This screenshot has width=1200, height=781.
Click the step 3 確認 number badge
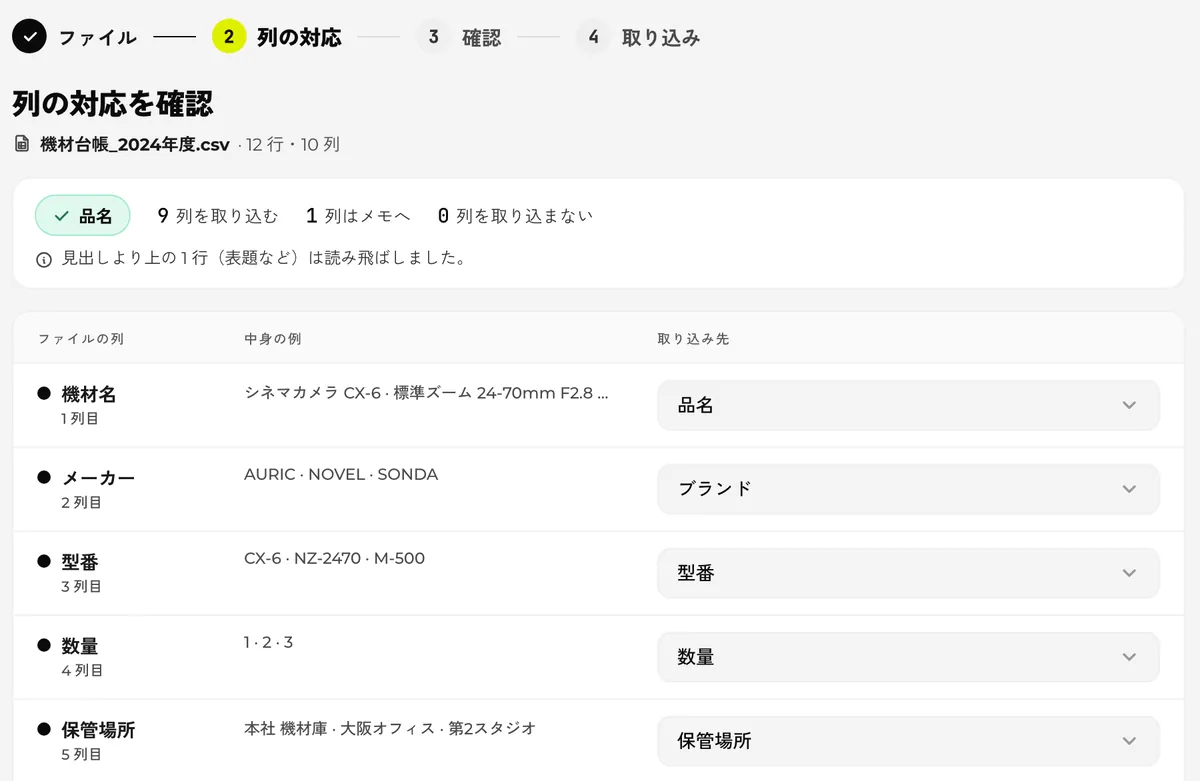pos(434,37)
